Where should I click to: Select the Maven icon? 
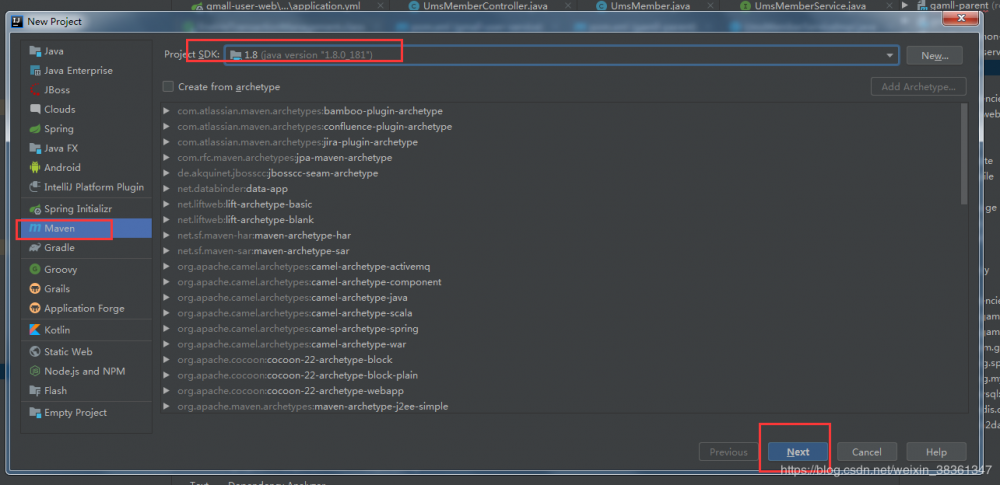tap(34, 228)
